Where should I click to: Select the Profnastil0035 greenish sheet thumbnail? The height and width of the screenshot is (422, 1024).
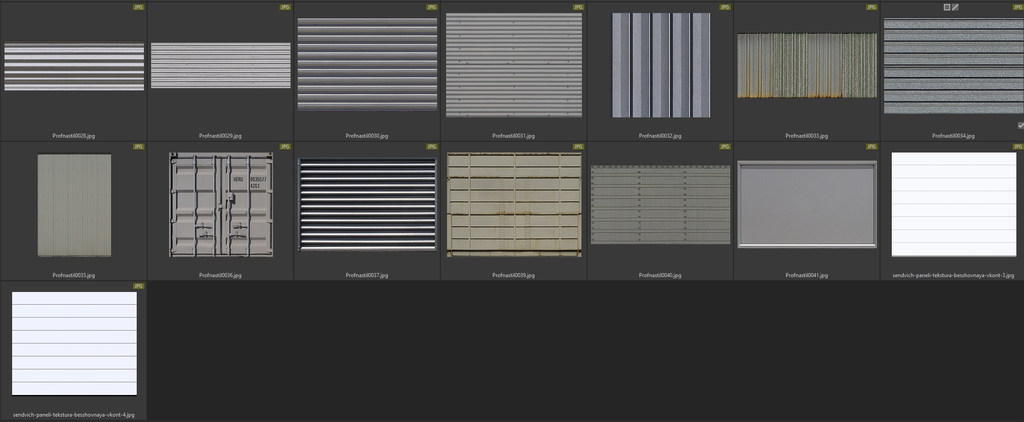pos(74,205)
